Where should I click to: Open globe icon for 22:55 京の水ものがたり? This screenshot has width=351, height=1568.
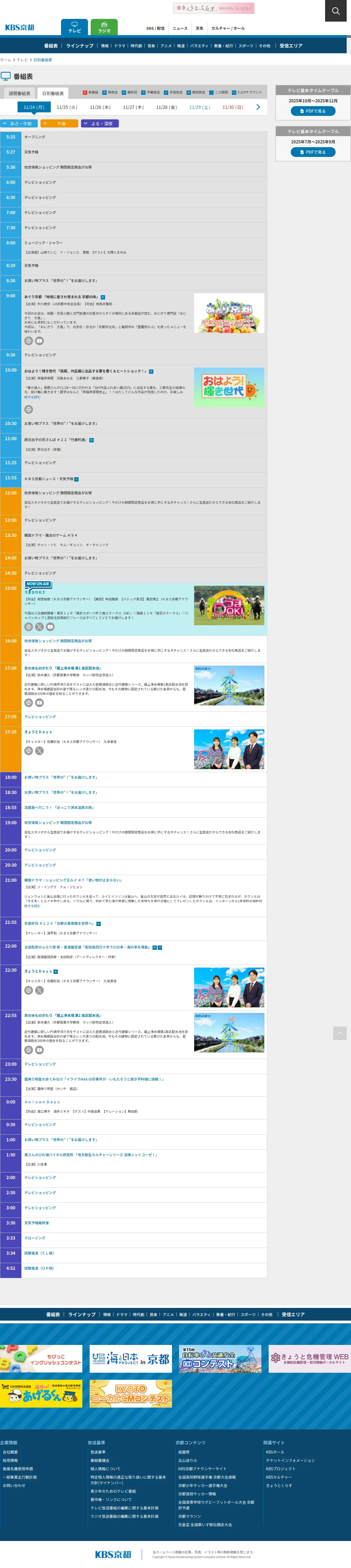click(28, 1050)
